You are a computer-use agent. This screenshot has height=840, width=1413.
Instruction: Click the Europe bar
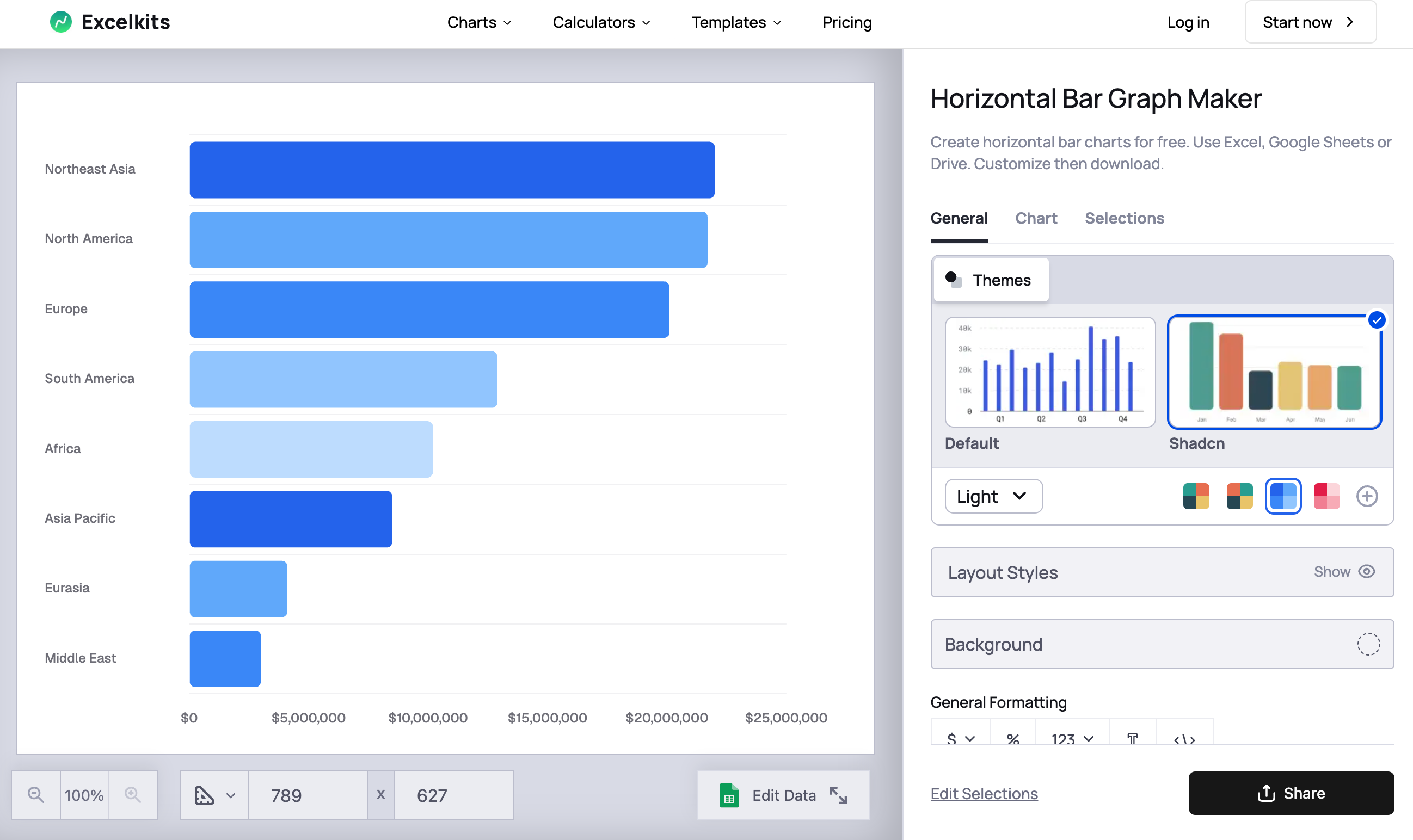point(429,310)
